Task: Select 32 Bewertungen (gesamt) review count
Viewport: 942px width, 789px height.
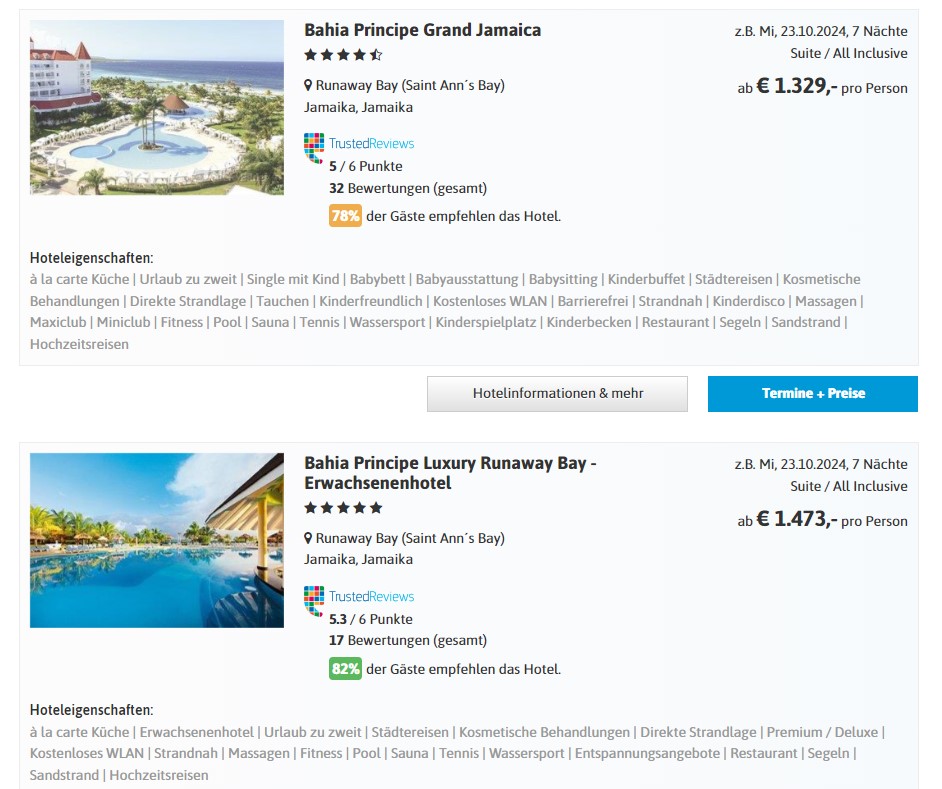Action: [x=408, y=188]
